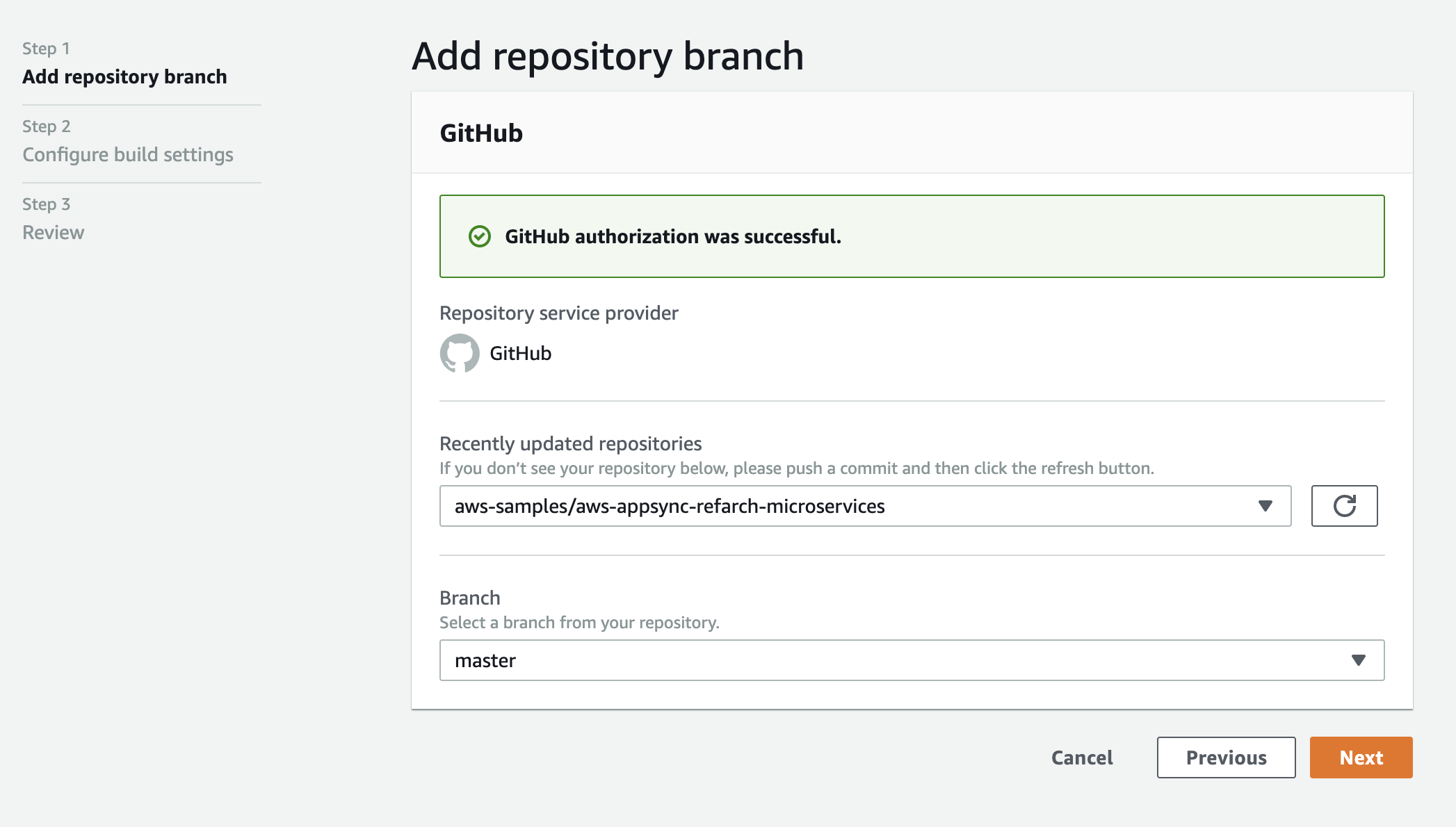This screenshot has height=827, width=1456.
Task: Click the refresh repositories icon button
Action: click(x=1344, y=506)
